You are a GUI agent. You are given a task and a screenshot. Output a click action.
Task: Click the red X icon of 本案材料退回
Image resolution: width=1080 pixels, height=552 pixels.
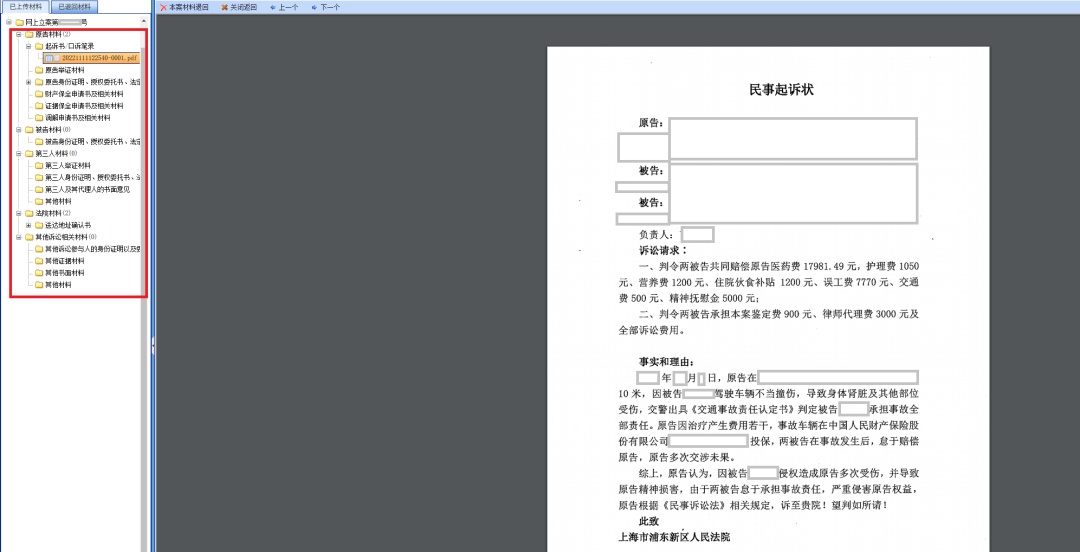click(163, 7)
